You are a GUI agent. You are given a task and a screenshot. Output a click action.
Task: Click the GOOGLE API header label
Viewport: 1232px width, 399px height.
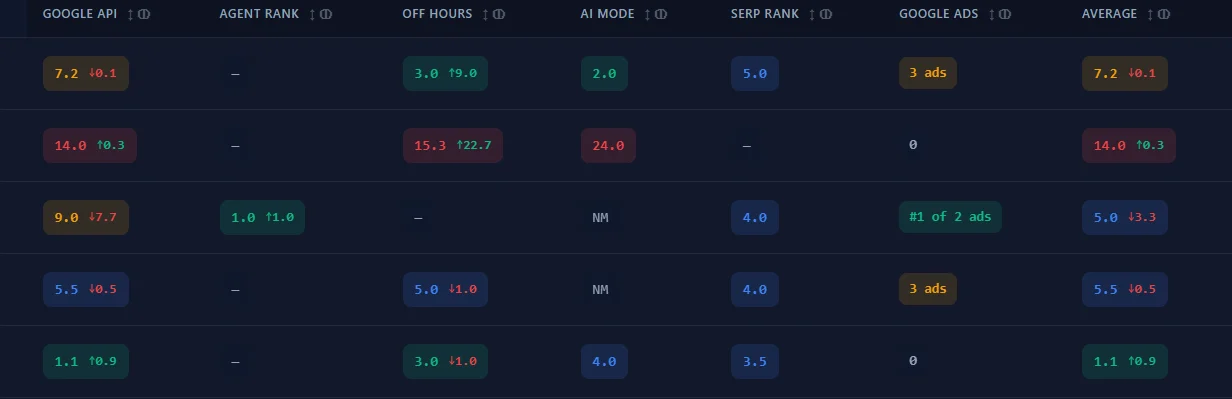80,14
